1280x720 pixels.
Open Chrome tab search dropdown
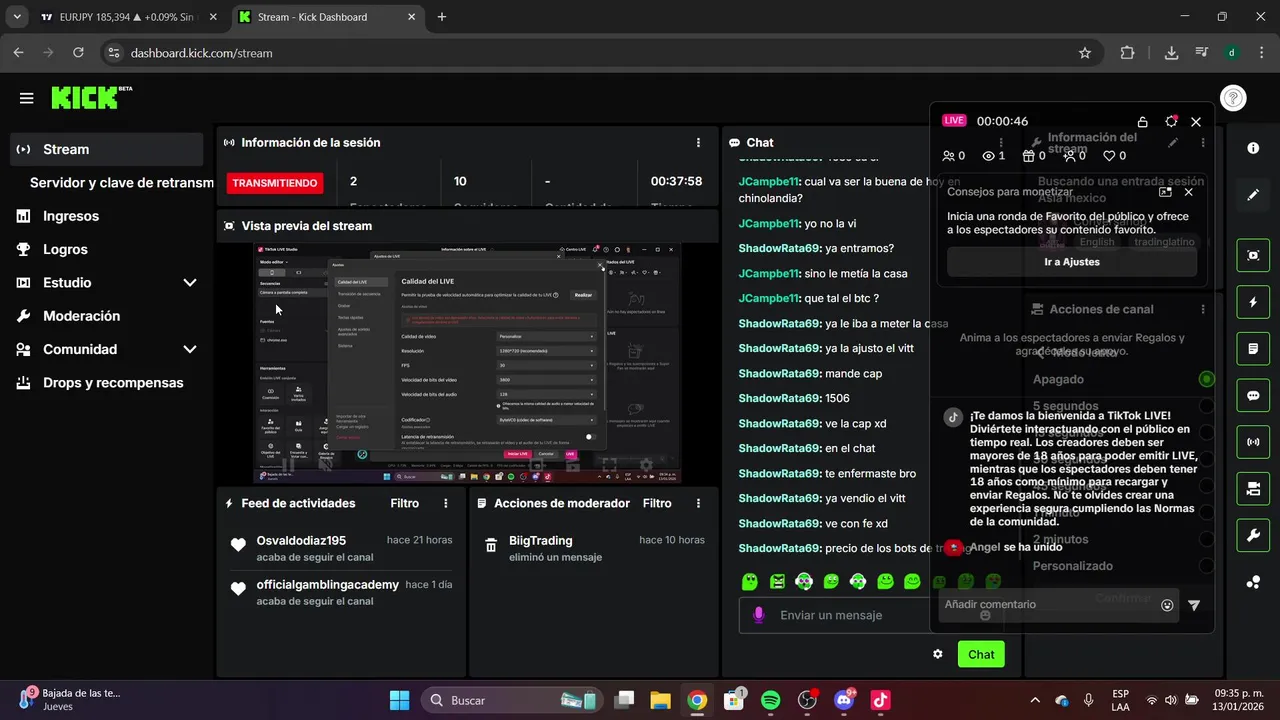[16, 17]
